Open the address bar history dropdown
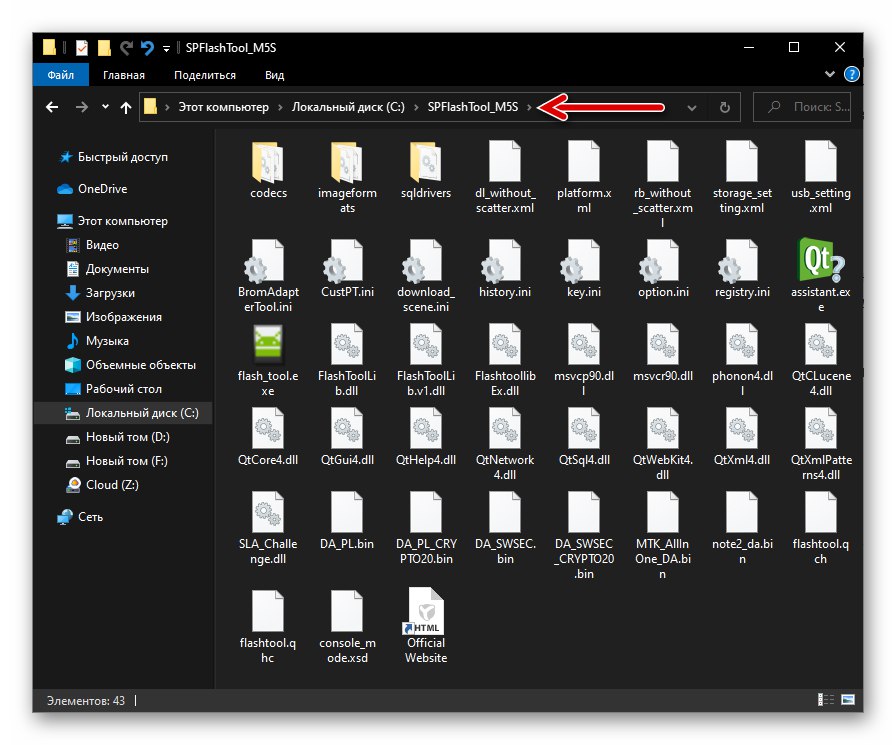The height and width of the screenshot is (745, 896). pos(691,107)
